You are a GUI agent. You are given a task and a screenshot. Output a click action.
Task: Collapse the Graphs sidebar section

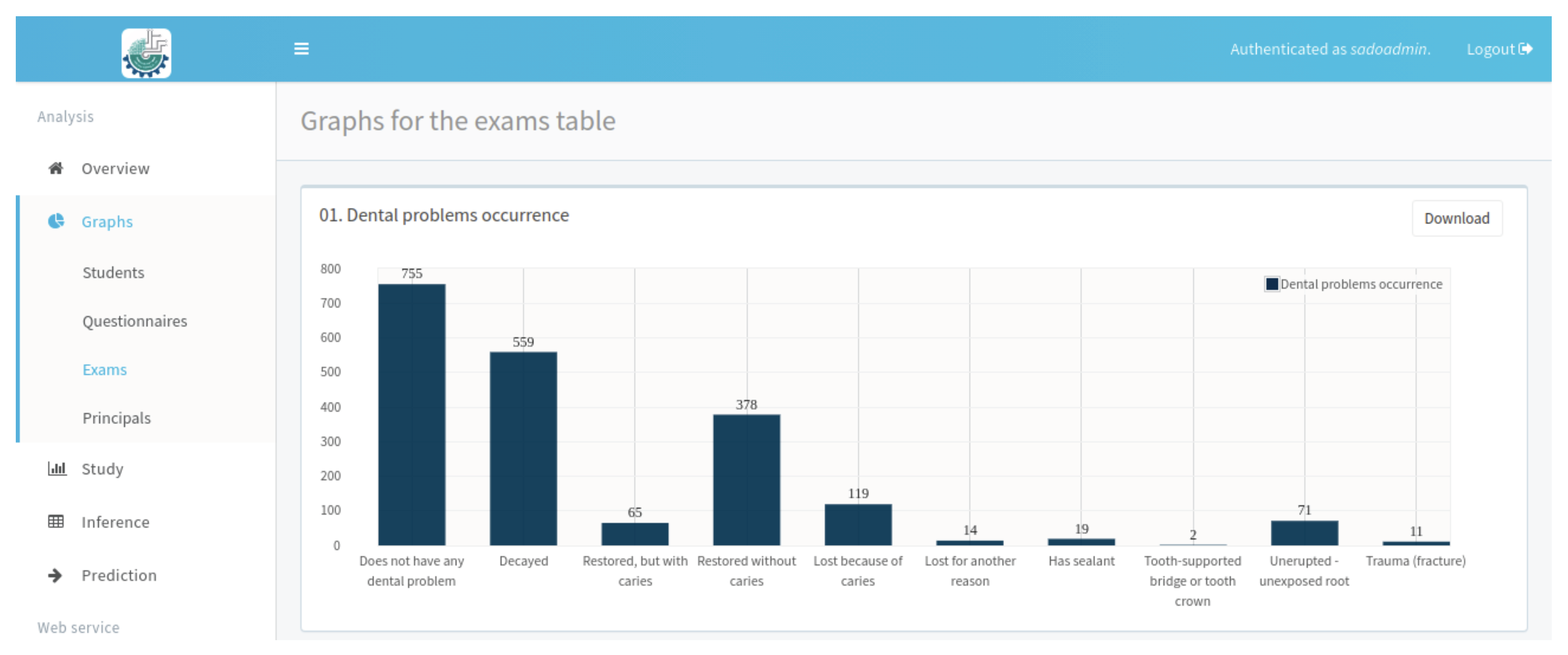[107, 221]
